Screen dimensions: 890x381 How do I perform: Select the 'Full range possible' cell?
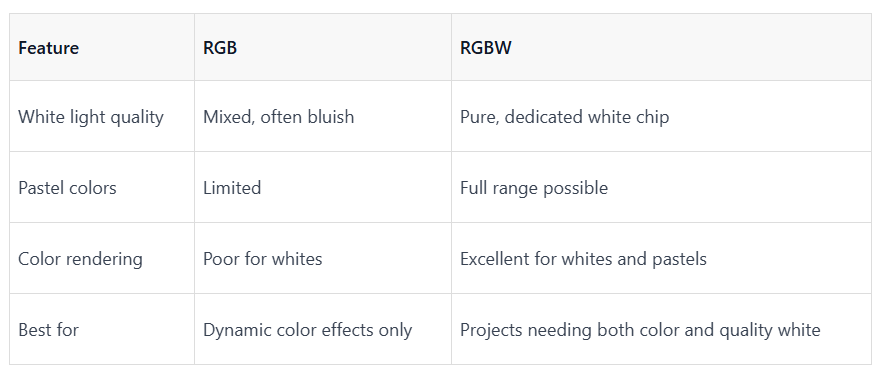(661, 187)
